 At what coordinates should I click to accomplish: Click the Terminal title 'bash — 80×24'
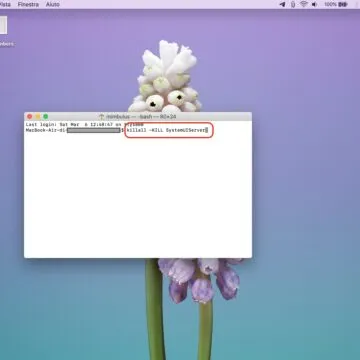click(157, 117)
